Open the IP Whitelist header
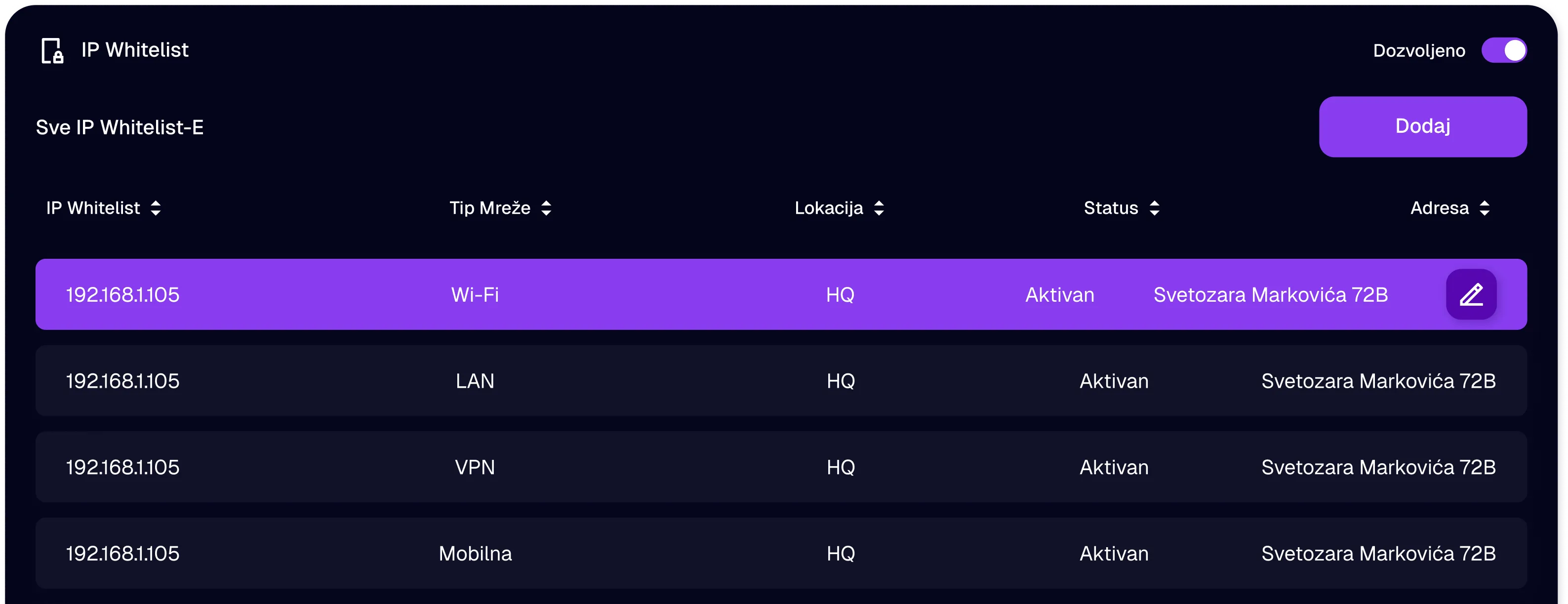Screen dimensions: 1568x604 point(135,50)
